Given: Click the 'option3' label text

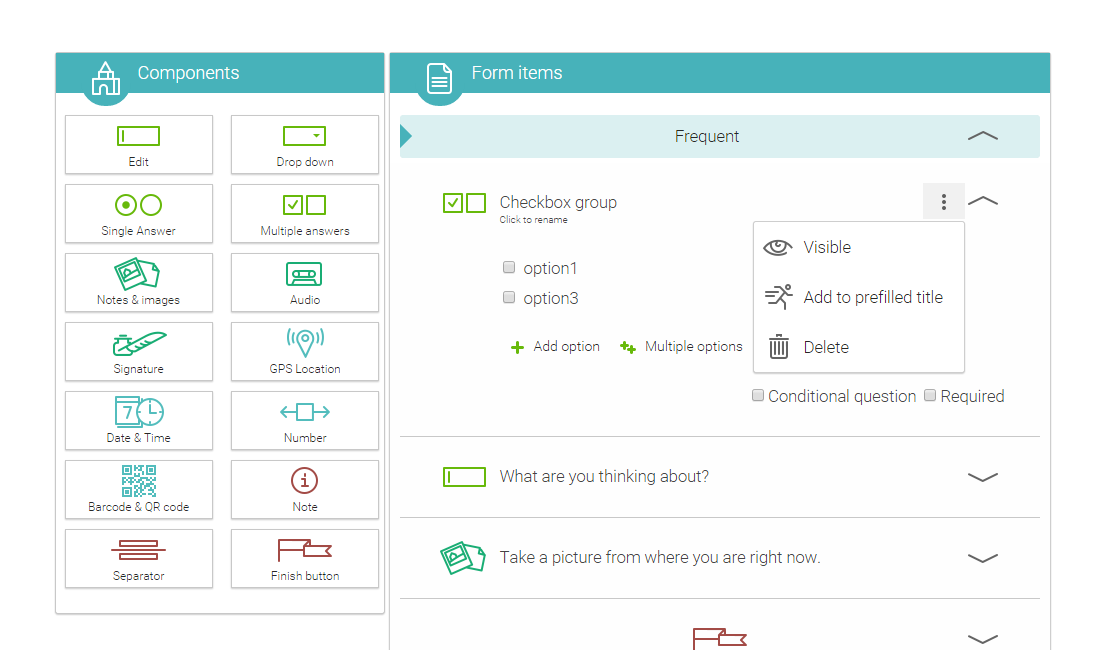Looking at the screenshot, I should [x=551, y=298].
